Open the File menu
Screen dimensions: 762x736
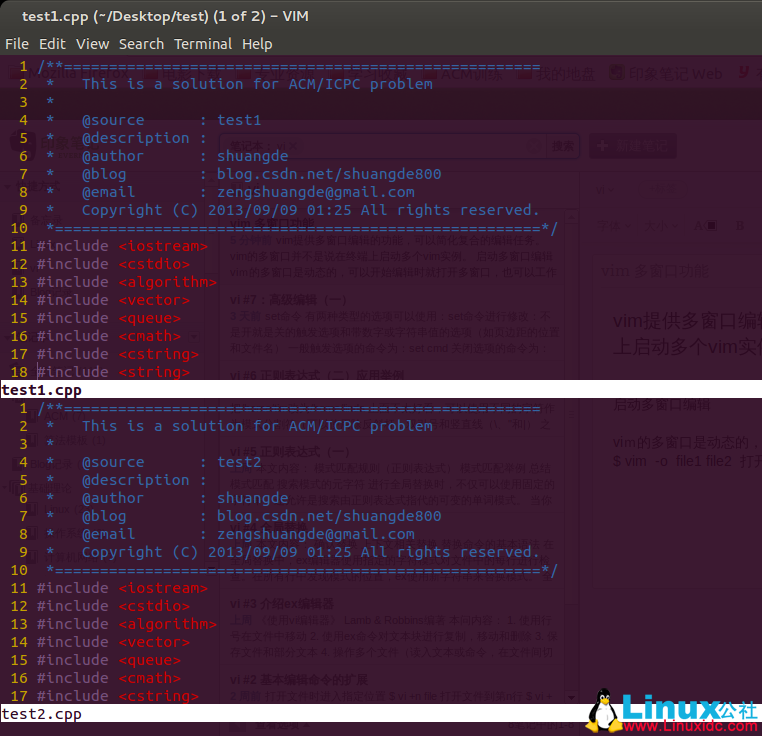click(16, 44)
